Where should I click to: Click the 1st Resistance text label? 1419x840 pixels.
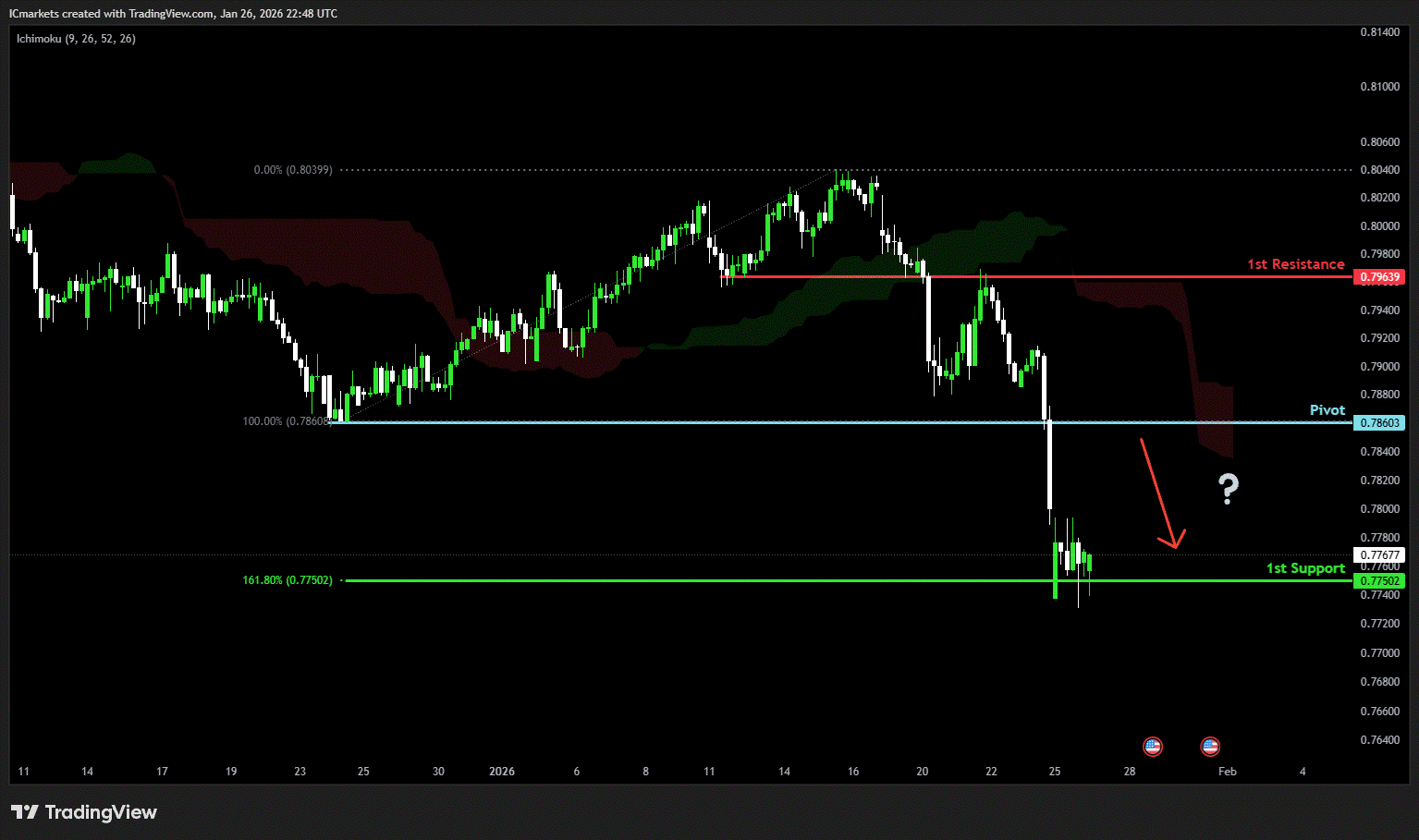[1295, 264]
